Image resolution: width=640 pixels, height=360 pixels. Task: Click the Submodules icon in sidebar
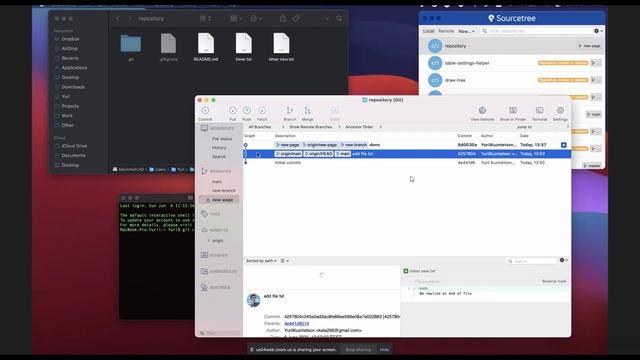204,271
